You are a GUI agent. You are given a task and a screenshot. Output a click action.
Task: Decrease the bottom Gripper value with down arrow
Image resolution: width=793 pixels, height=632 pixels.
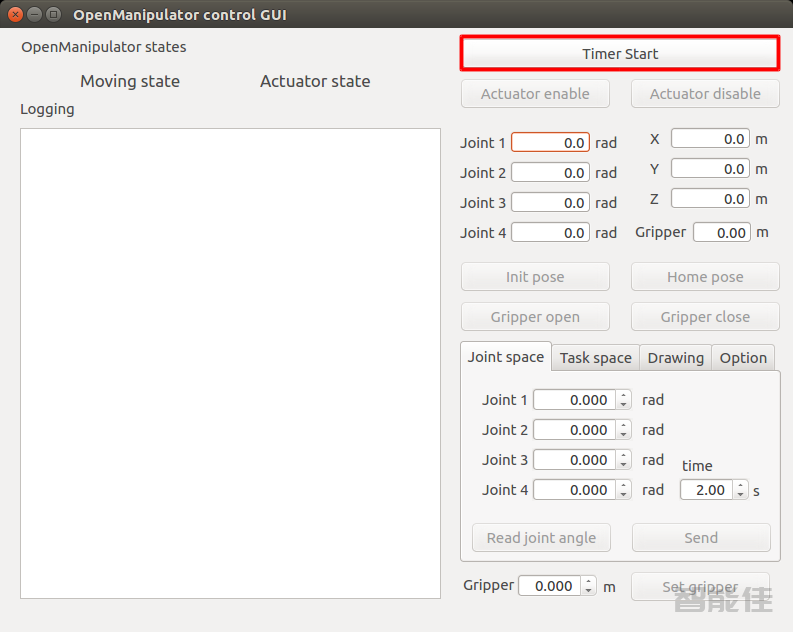pos(589,590)
